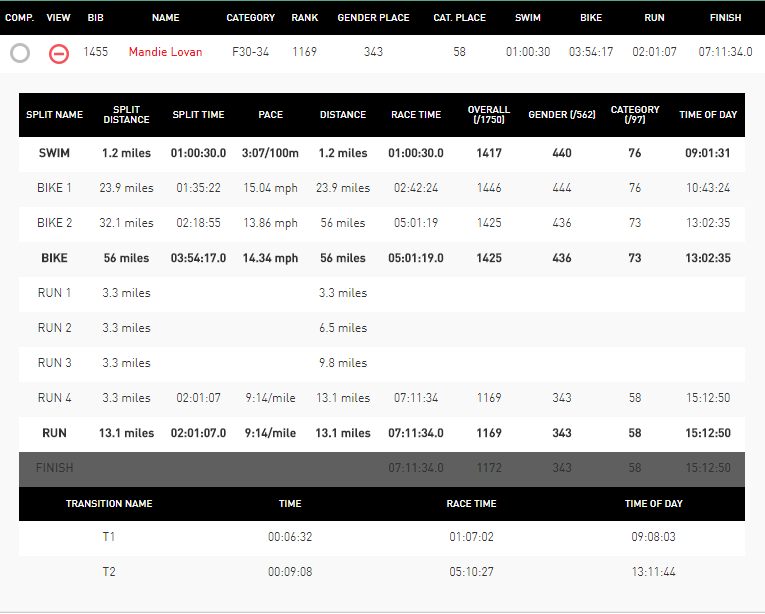
Task: Select T1 time of day 09:08:03
Action: click(653, 537)
